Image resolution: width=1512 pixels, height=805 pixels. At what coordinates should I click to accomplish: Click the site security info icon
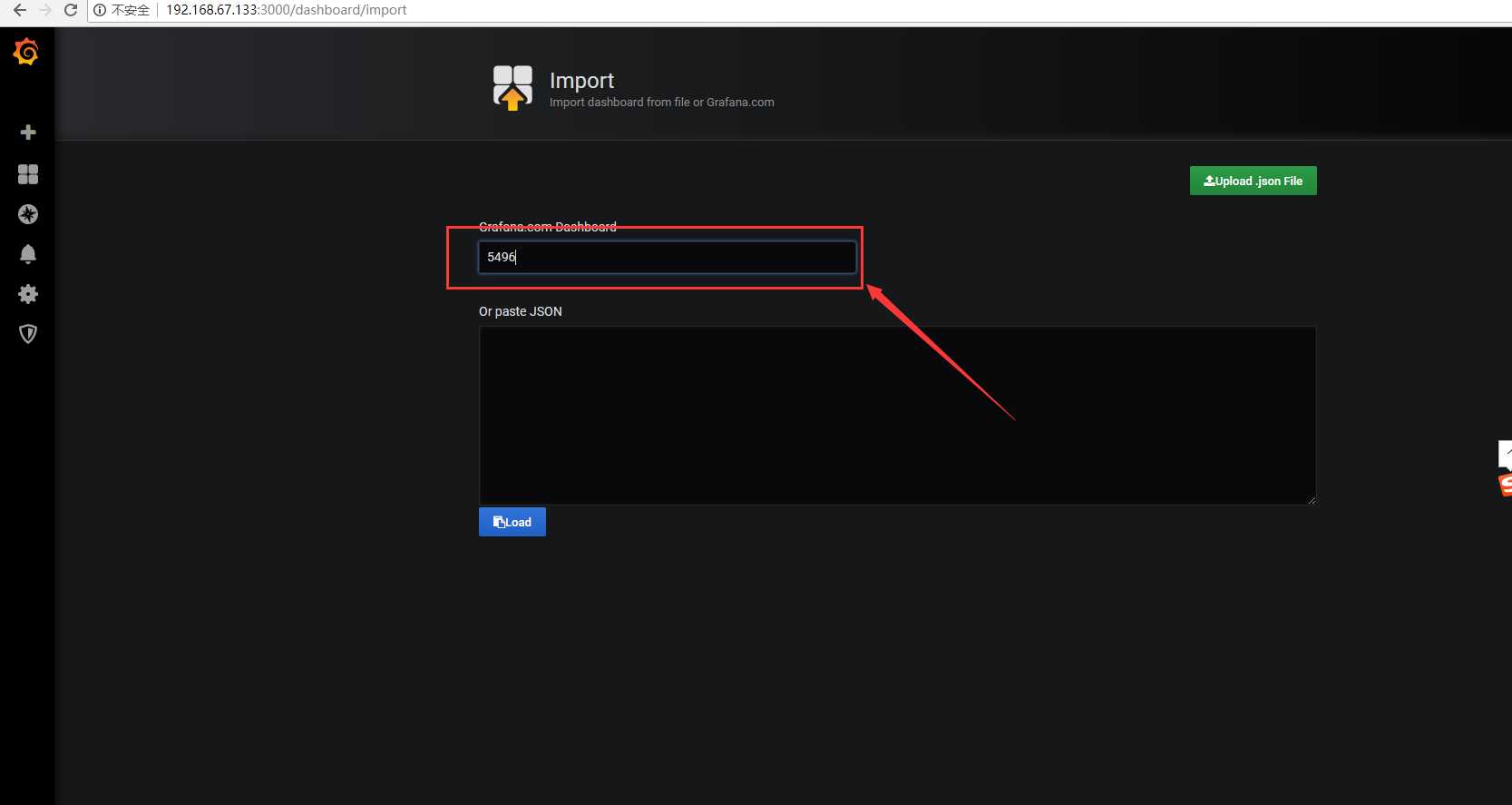click(x=100, y=10)
